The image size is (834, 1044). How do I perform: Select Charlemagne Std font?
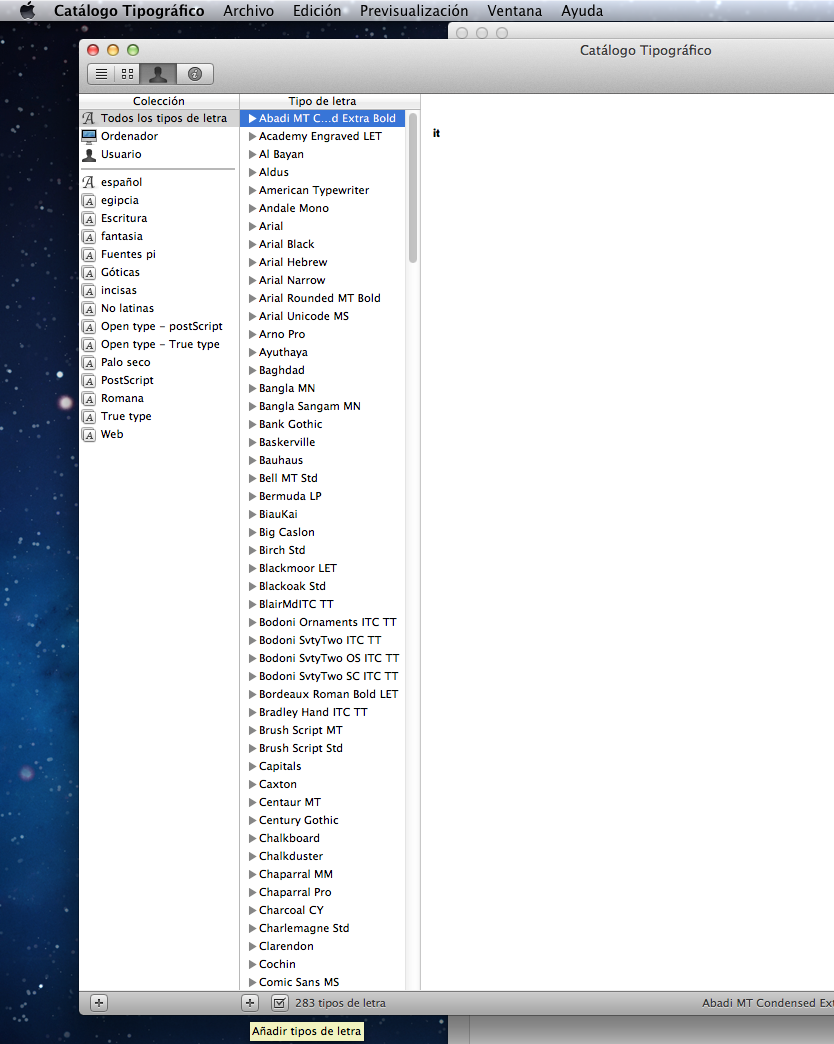point(304,928)
